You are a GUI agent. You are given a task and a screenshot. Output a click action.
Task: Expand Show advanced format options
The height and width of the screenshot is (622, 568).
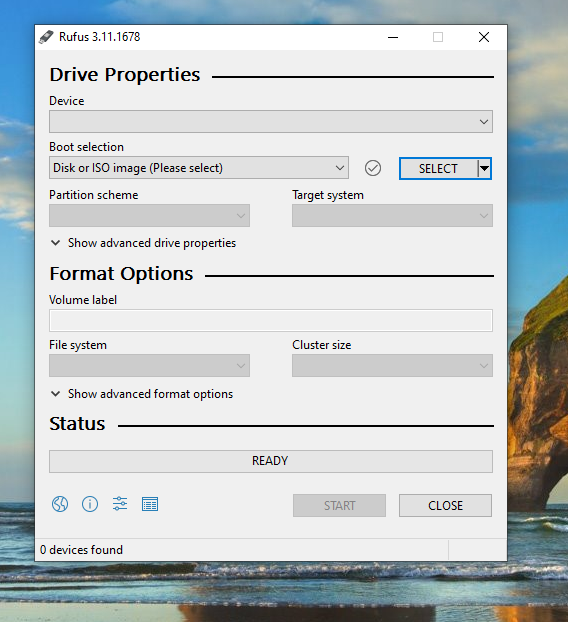(142, 394)
